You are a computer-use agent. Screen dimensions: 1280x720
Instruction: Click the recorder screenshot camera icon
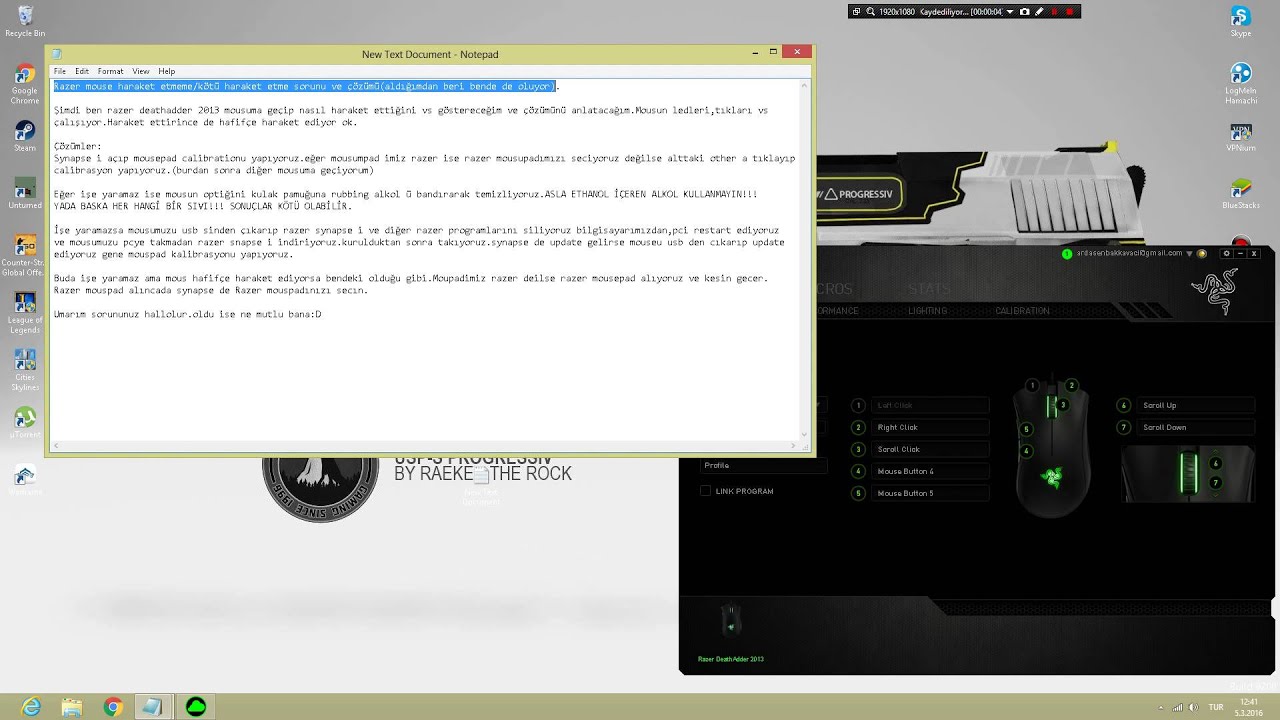click(x=1023, y=12)
